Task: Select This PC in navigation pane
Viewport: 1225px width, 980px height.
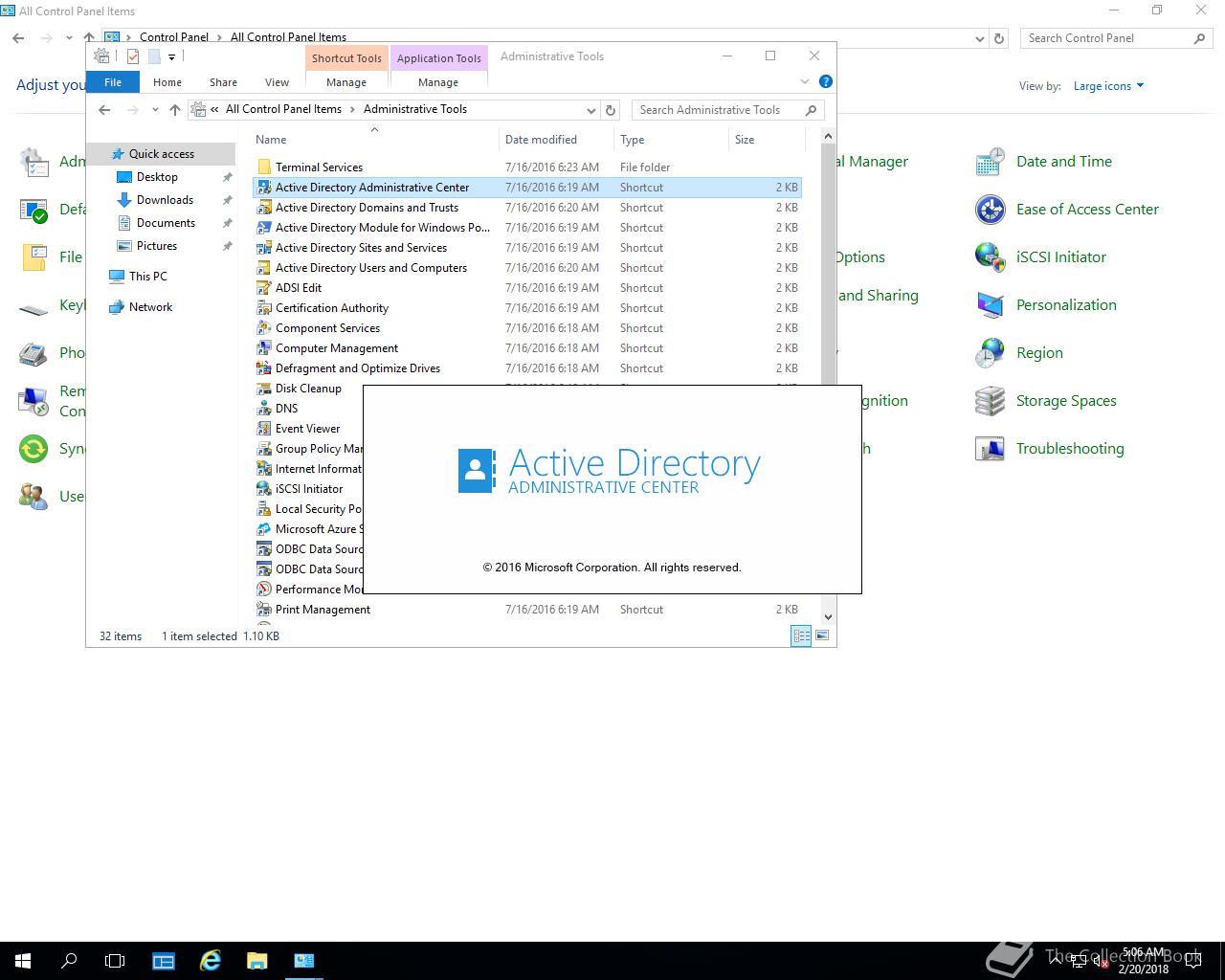Action: click(x=147, y=277)
